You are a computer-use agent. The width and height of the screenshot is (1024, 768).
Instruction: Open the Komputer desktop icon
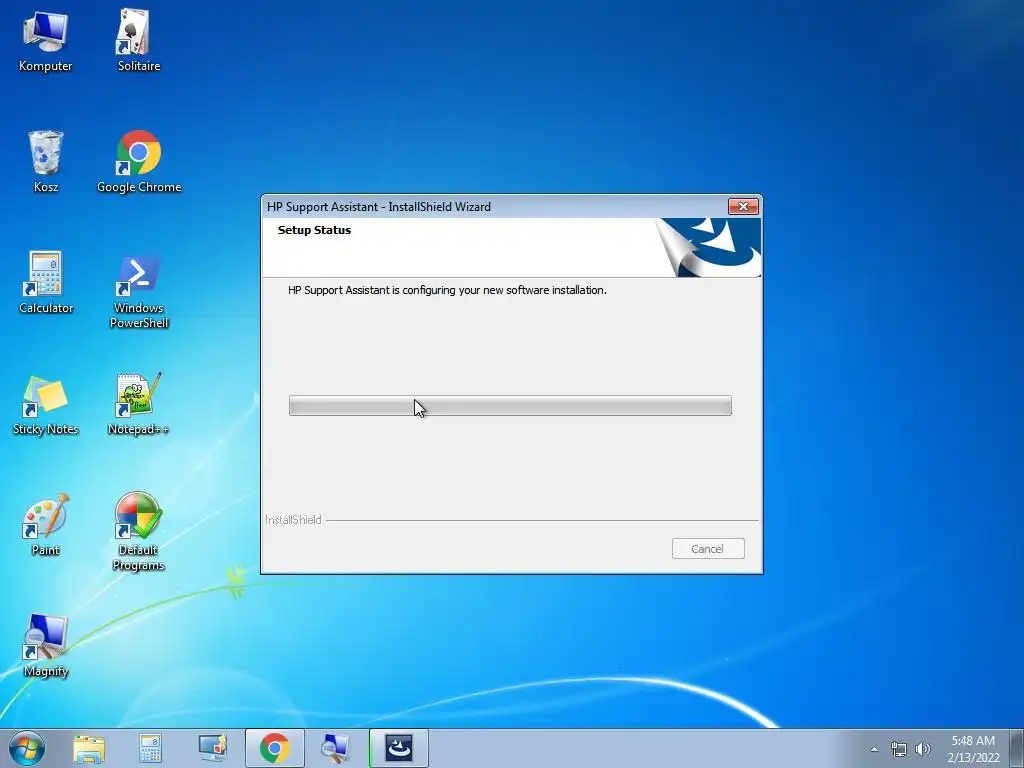click(x=45, y=40)
